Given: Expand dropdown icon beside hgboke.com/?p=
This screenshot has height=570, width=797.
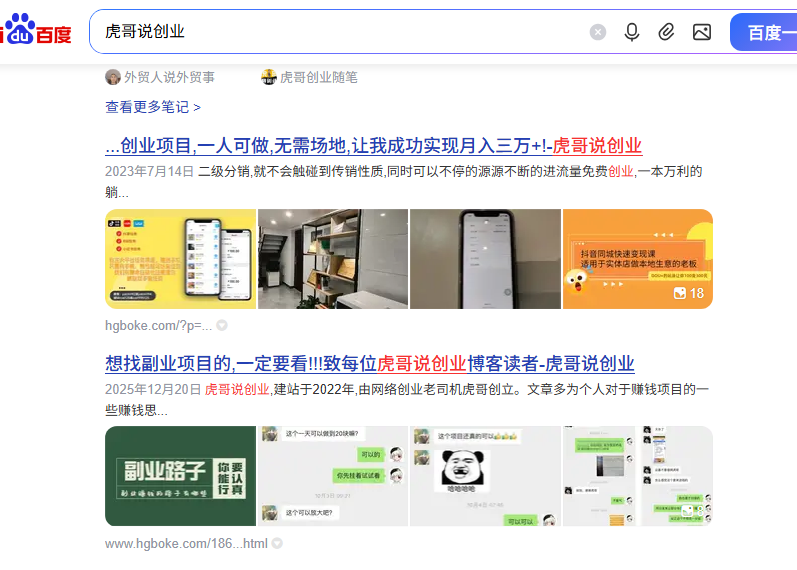Looking at the screenshot, I should [222, 325].
